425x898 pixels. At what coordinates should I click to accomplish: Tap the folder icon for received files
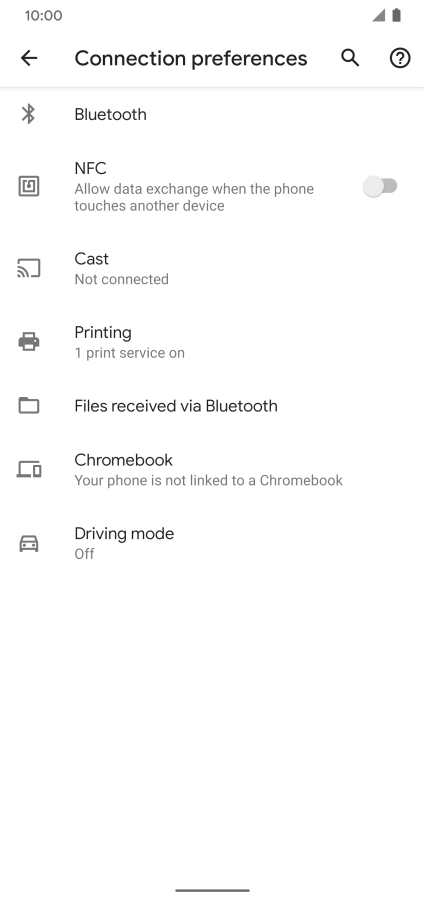[29, 405]
